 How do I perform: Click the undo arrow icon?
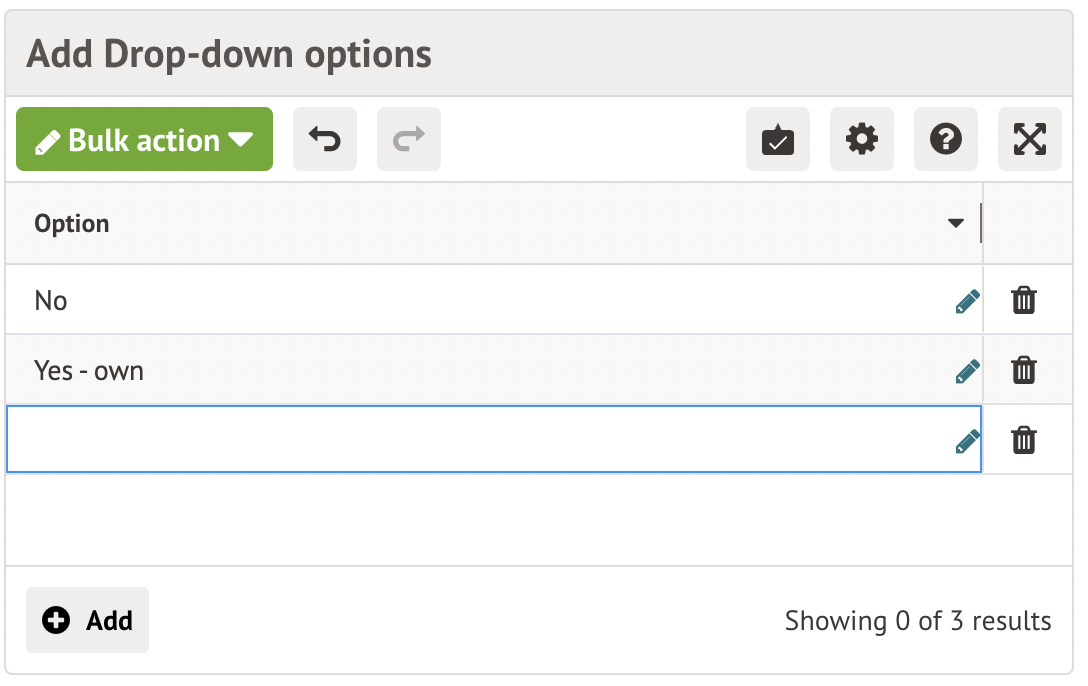(x=324, y=140)
